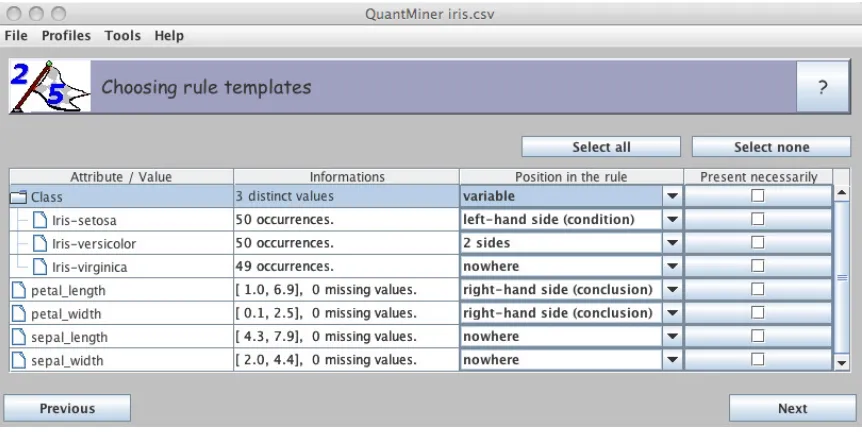862x436 pixels.
Task: Click the Position in the rule header
Action: [571, 176]
